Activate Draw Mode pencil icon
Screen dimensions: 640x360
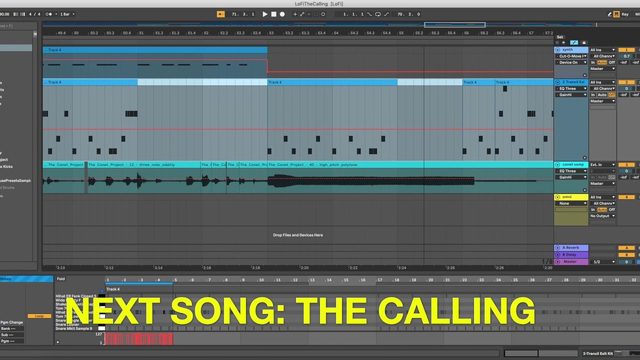tap(609, 14)
